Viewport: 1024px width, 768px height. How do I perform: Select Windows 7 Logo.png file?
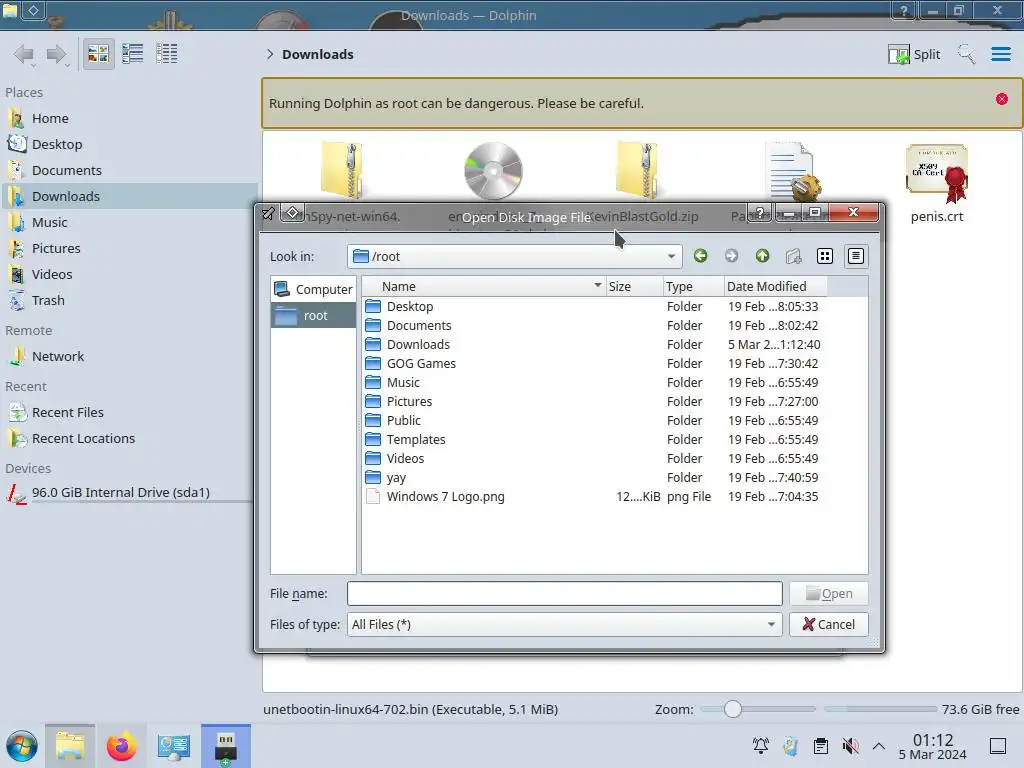(445, 496)
